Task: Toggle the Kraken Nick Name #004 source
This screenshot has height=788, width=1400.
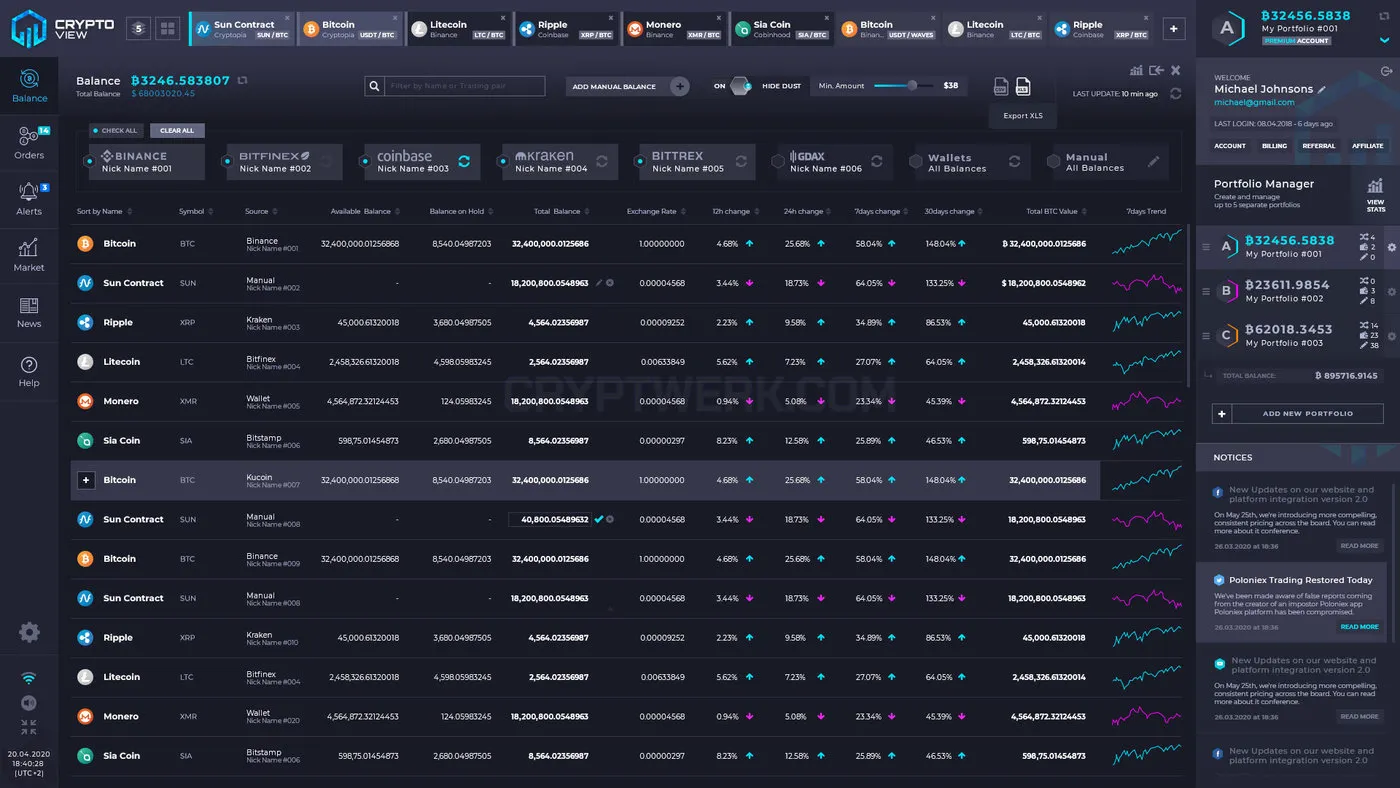Action: [x=502, y=161]
